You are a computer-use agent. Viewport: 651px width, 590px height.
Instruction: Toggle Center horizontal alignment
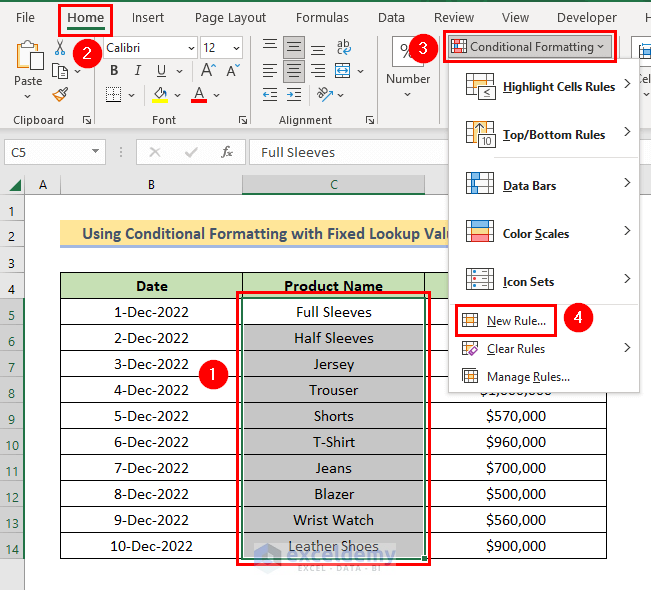[294, 71]
